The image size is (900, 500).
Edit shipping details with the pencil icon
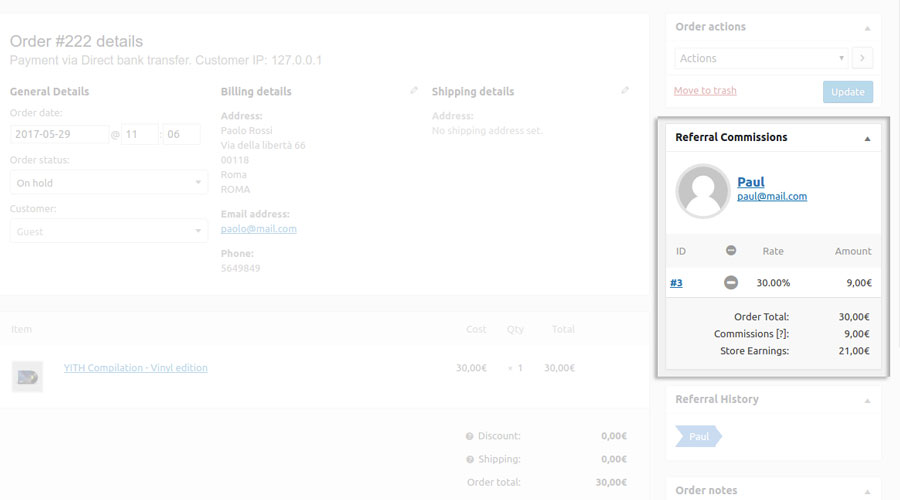pos(625,91)
